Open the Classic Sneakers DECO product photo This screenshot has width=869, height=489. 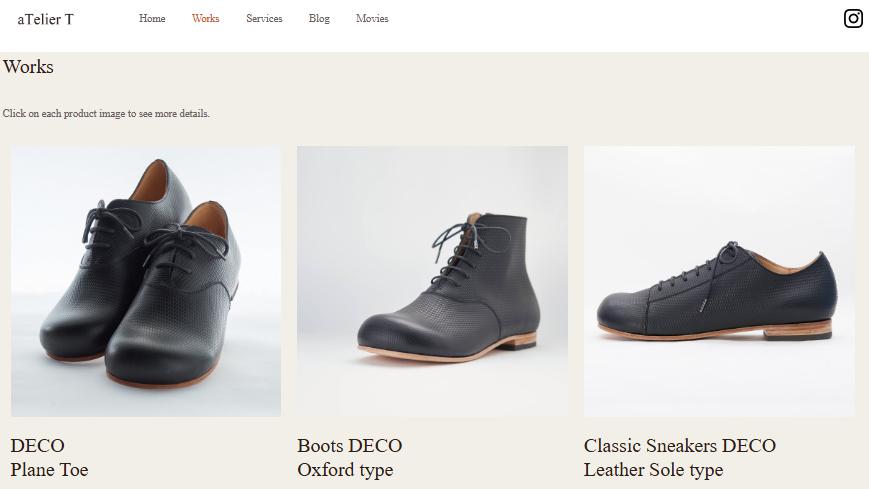coord(719,281)
